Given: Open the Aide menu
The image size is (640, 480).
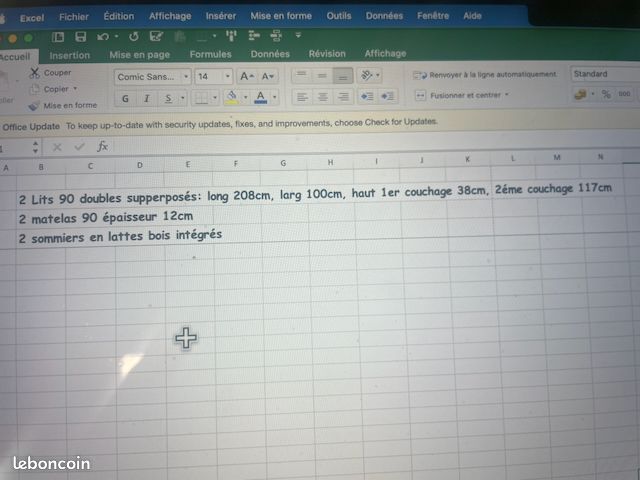Looking at the screenshot, I should [x=472, y=16].
